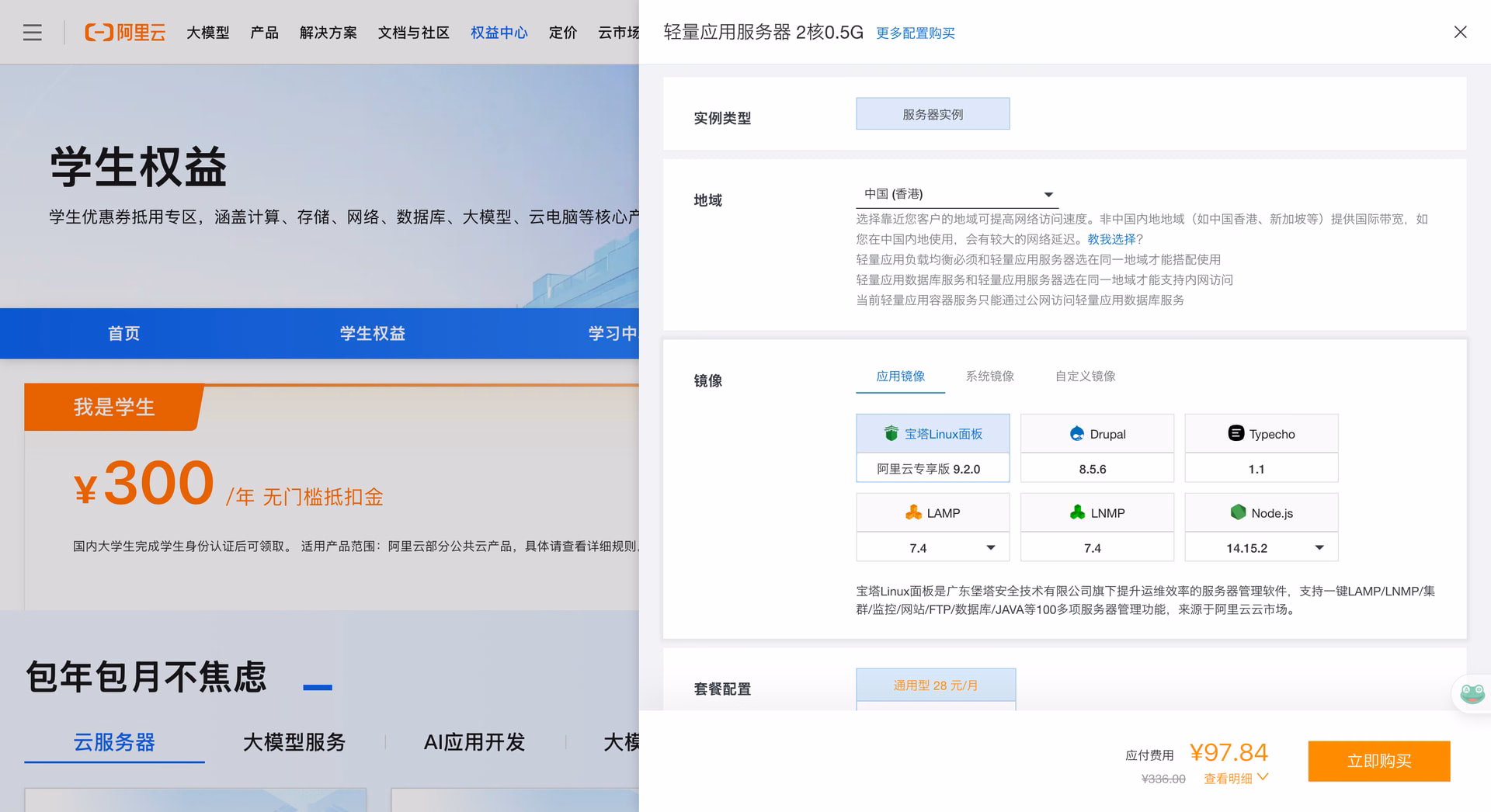Viewport: 1491px width, 812px height.
Task: Open the 文档与社区 nav menu
Action: [414, 33]
